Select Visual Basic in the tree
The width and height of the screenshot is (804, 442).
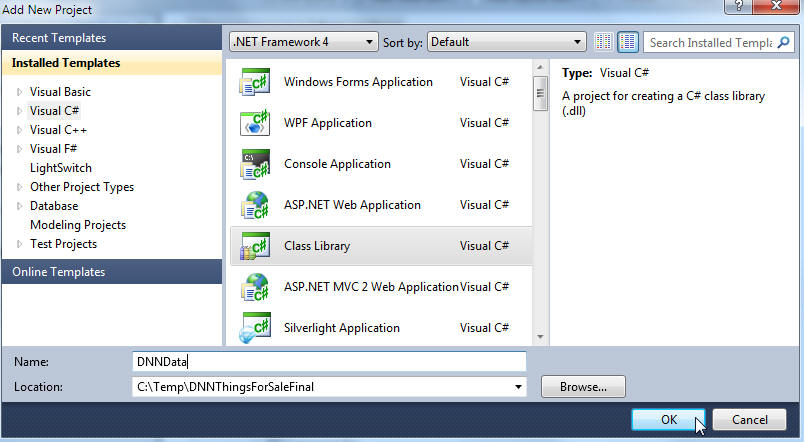pos(60,92)
